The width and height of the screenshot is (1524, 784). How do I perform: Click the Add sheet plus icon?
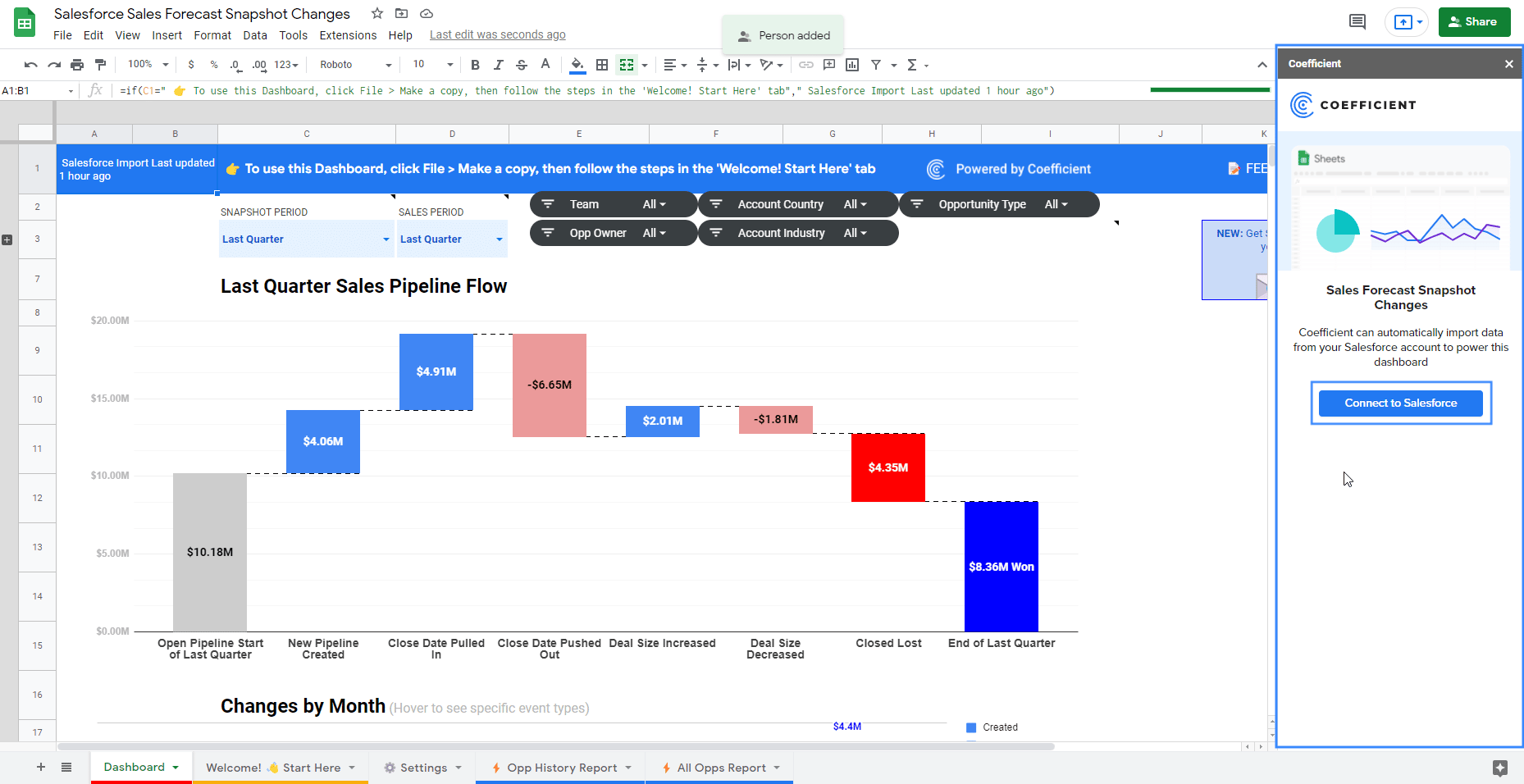click(41, 767)
